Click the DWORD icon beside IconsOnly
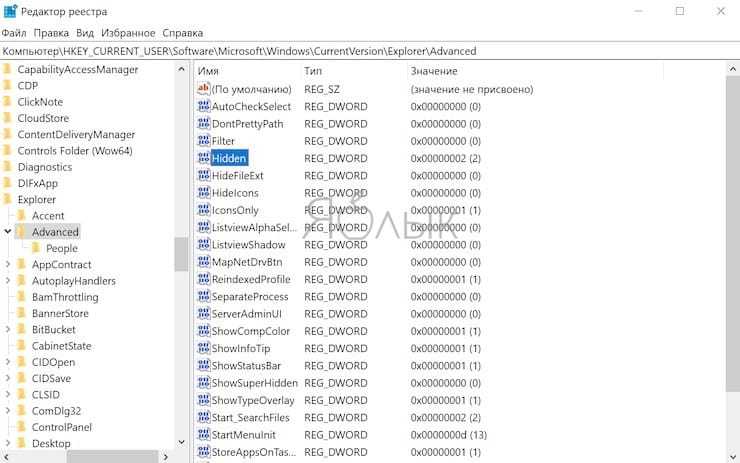This screenshot has width=740, height=463. (x=203, y=210)
